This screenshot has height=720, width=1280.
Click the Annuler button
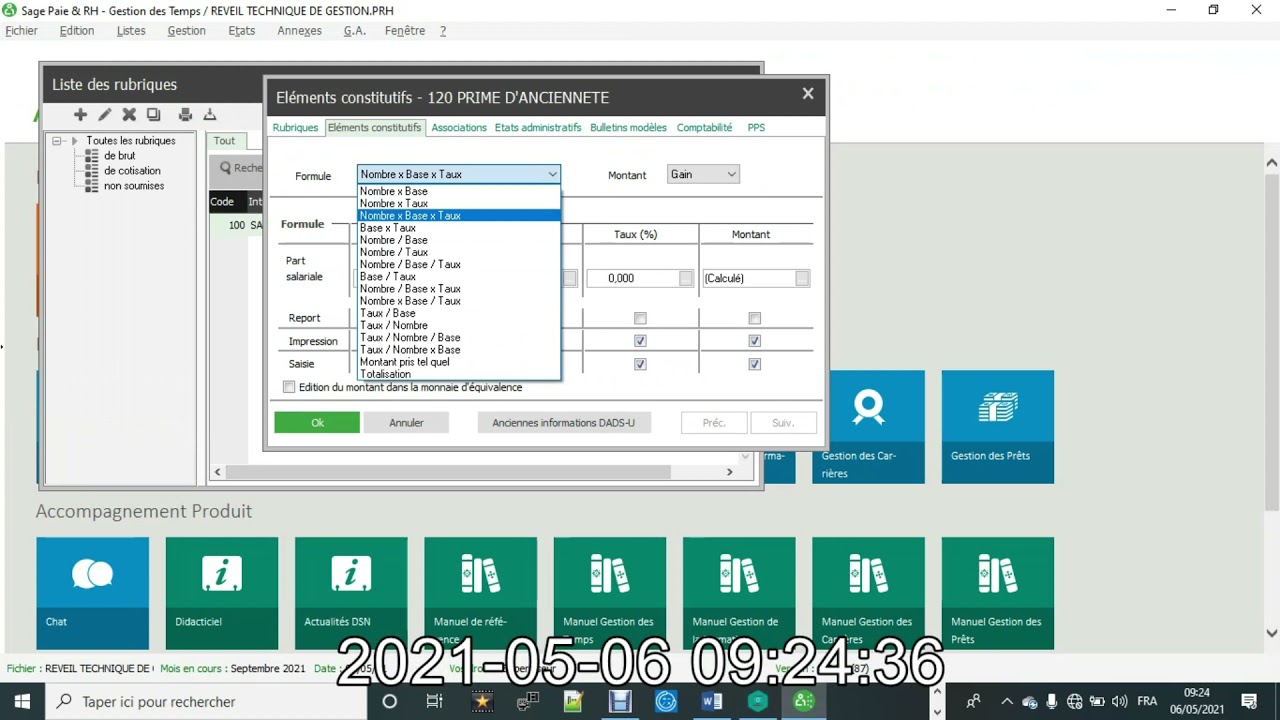pyautogui.click(x=406, y=423)
